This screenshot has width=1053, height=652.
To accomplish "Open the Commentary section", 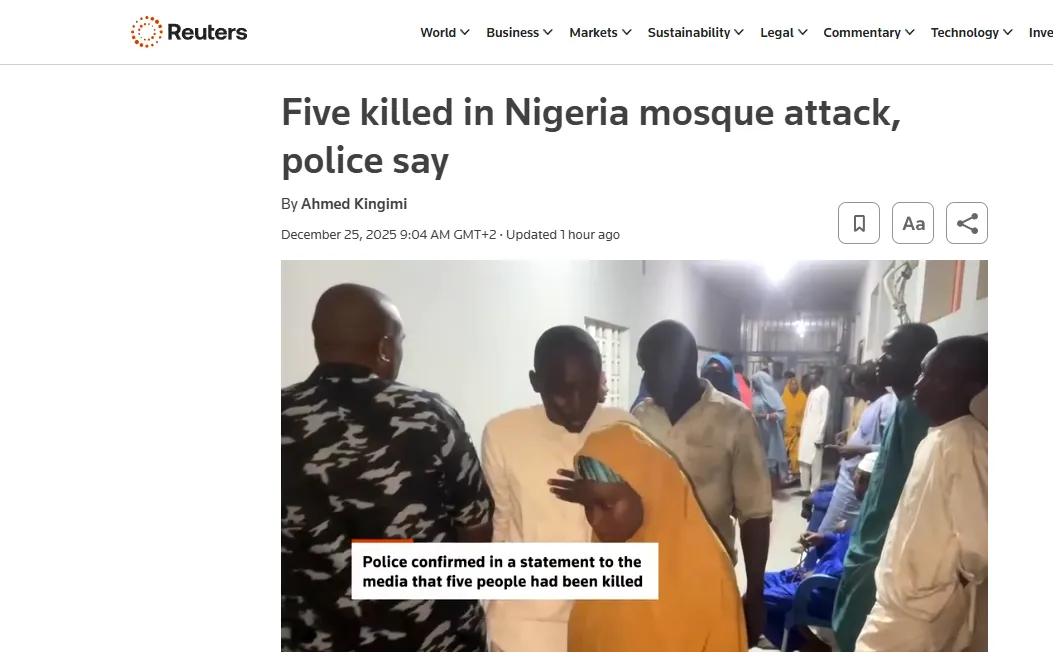I will click(x=862, y=32).
